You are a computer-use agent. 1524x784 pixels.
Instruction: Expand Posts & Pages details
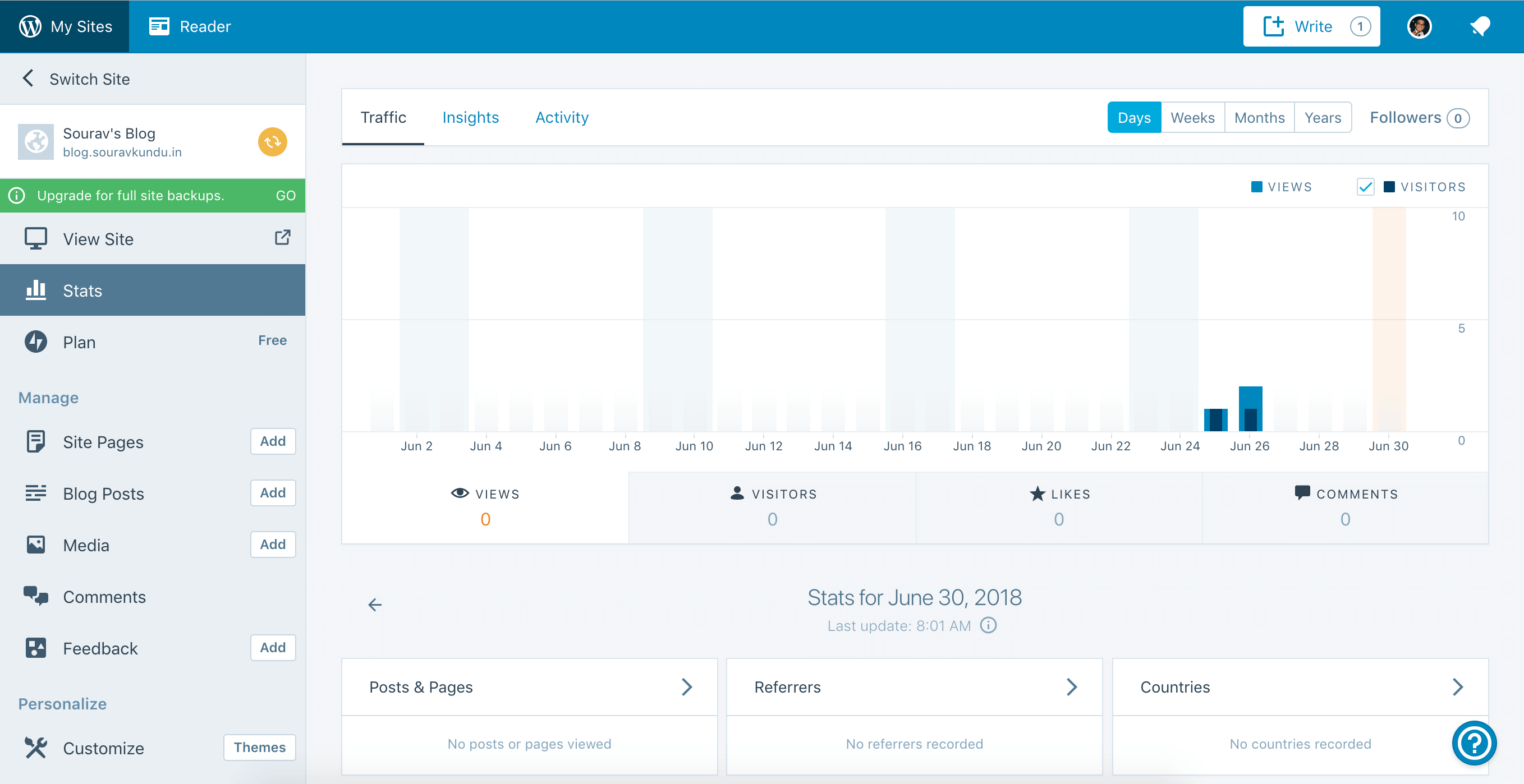pyautogui.click(x=687, y=686)
